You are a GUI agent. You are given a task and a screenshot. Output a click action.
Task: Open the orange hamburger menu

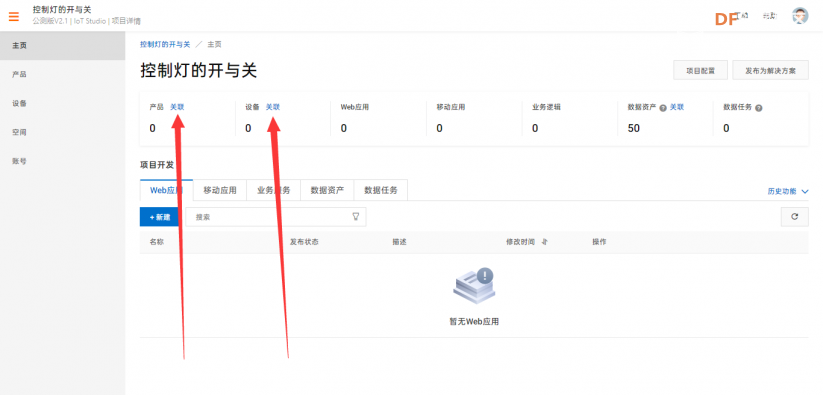(x=14, y=16)
